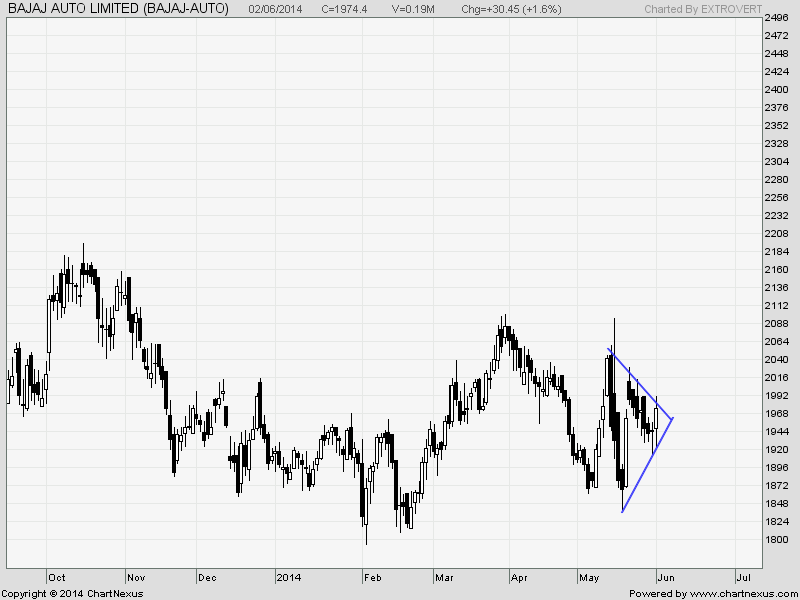Click the blue triangle's lowest corner point
This screenshot has width=800, height=600.
click(622, 512)
